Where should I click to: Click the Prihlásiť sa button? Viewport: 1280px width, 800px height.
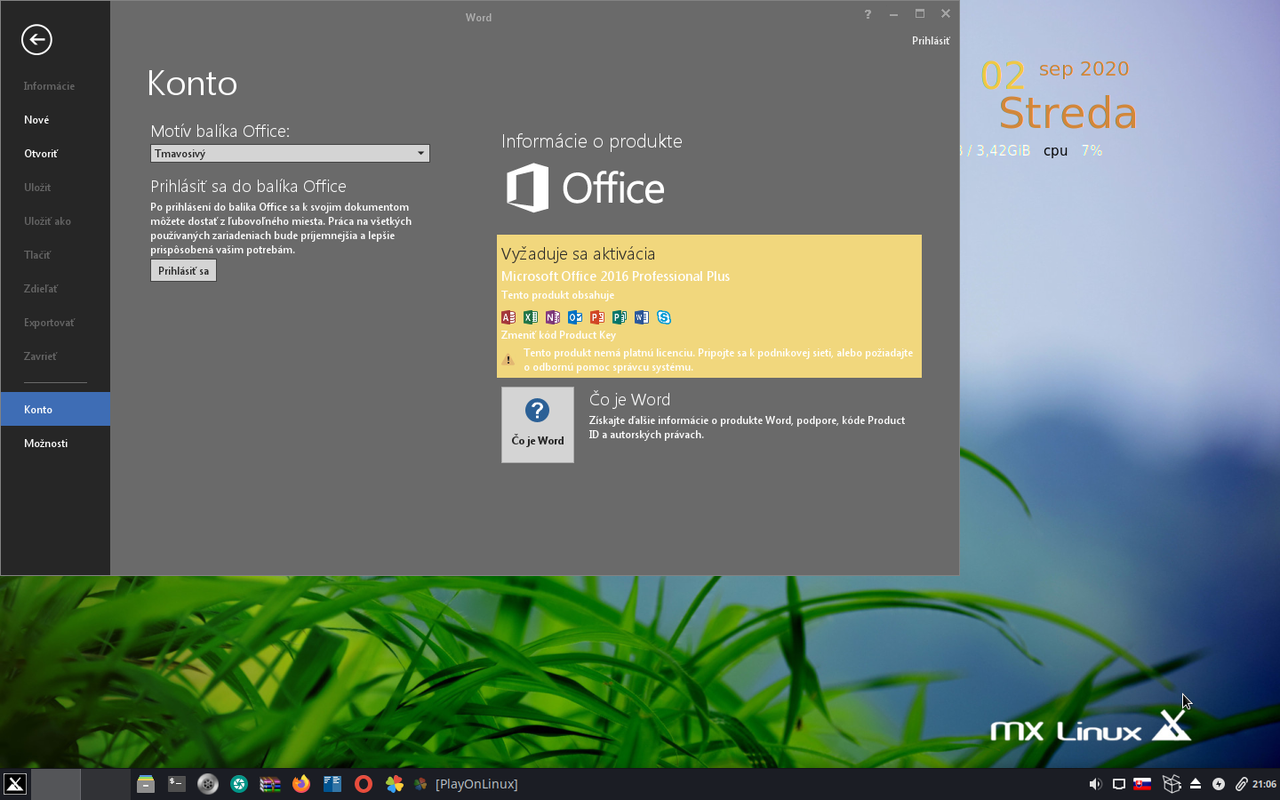pyautogui.click(x=183, y=271)
